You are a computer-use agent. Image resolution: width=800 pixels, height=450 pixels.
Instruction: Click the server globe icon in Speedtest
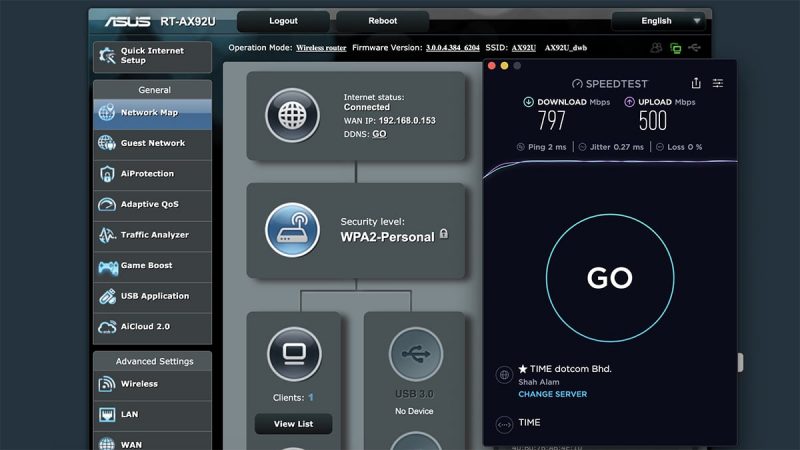[504, 375]
